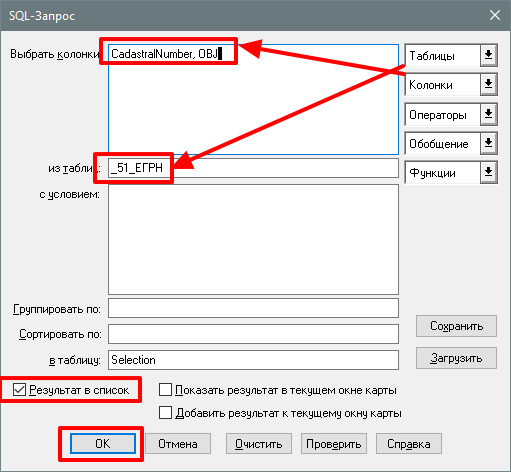The image size is (511, 472).
Task: Open the Операторы dropdown
Action: (488, 114)
